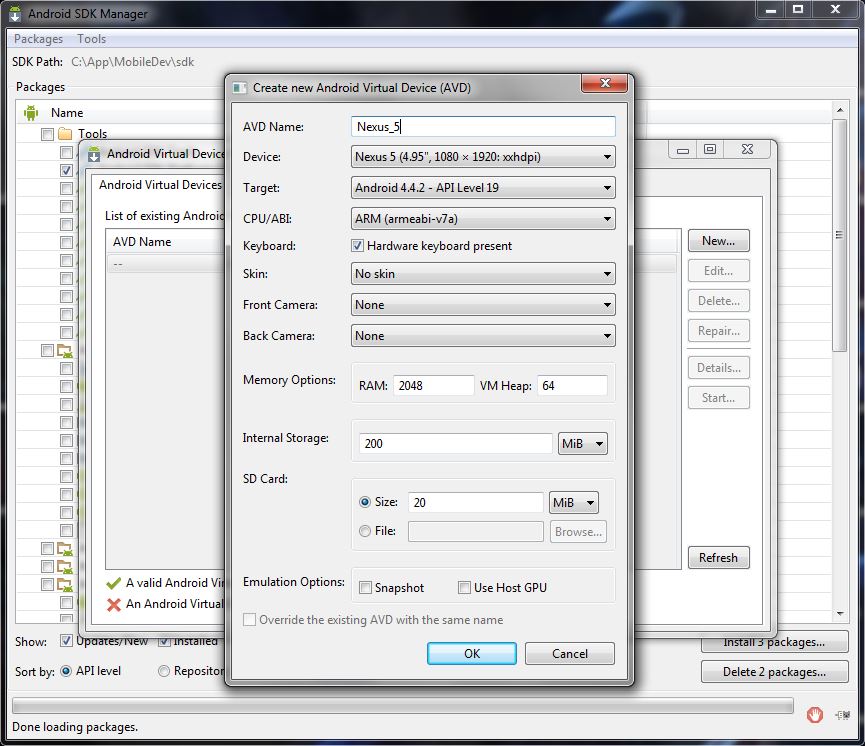Minimize the AVD Manager window
865x746 pixels.
683,150
